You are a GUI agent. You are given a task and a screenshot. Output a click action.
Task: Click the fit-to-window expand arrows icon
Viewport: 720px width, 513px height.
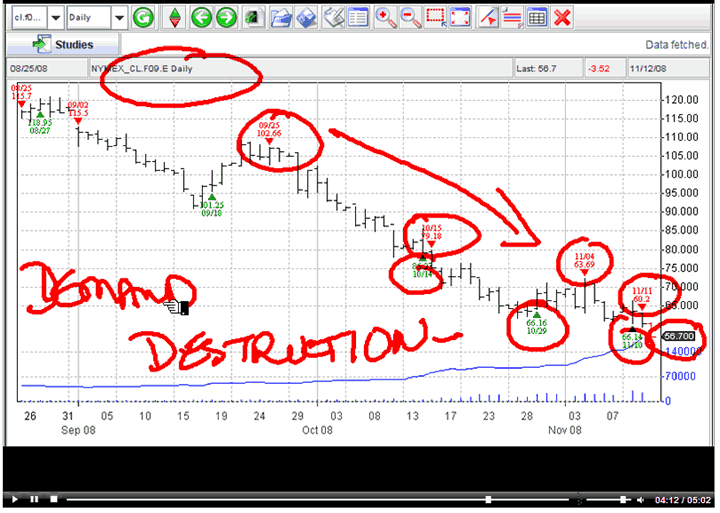(x=460, y=18)
